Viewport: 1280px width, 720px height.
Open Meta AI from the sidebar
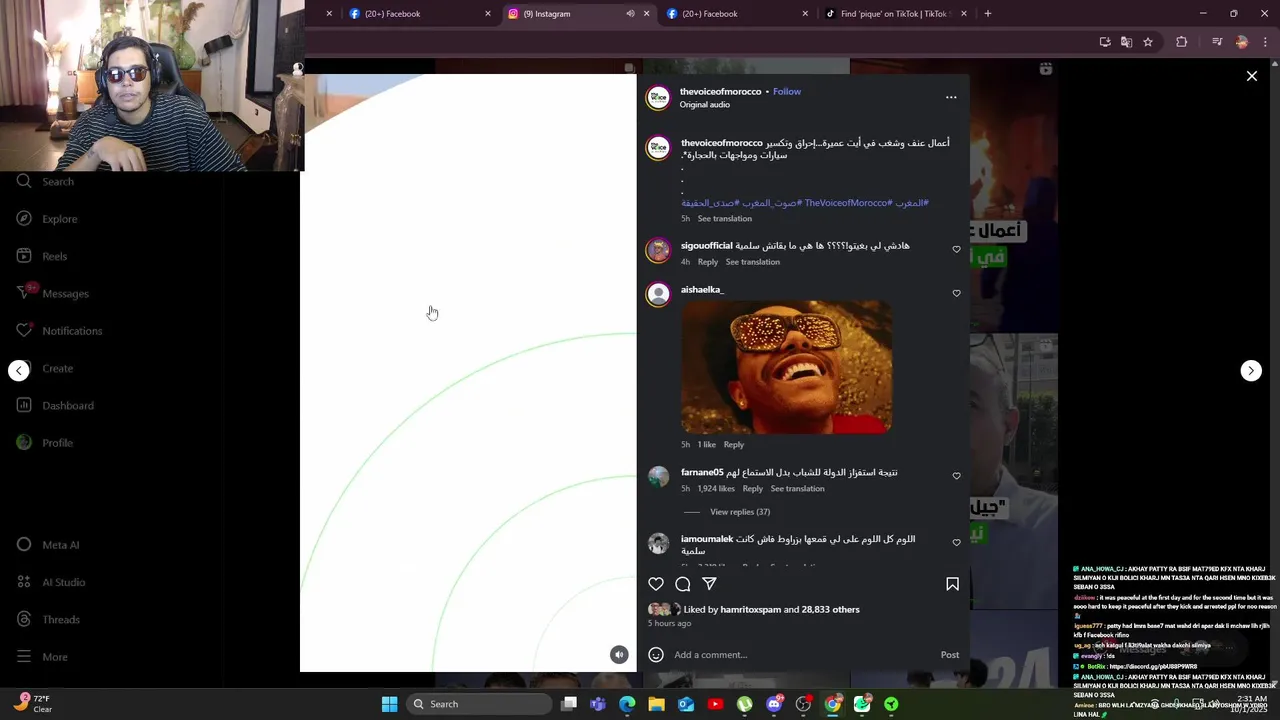48,545
